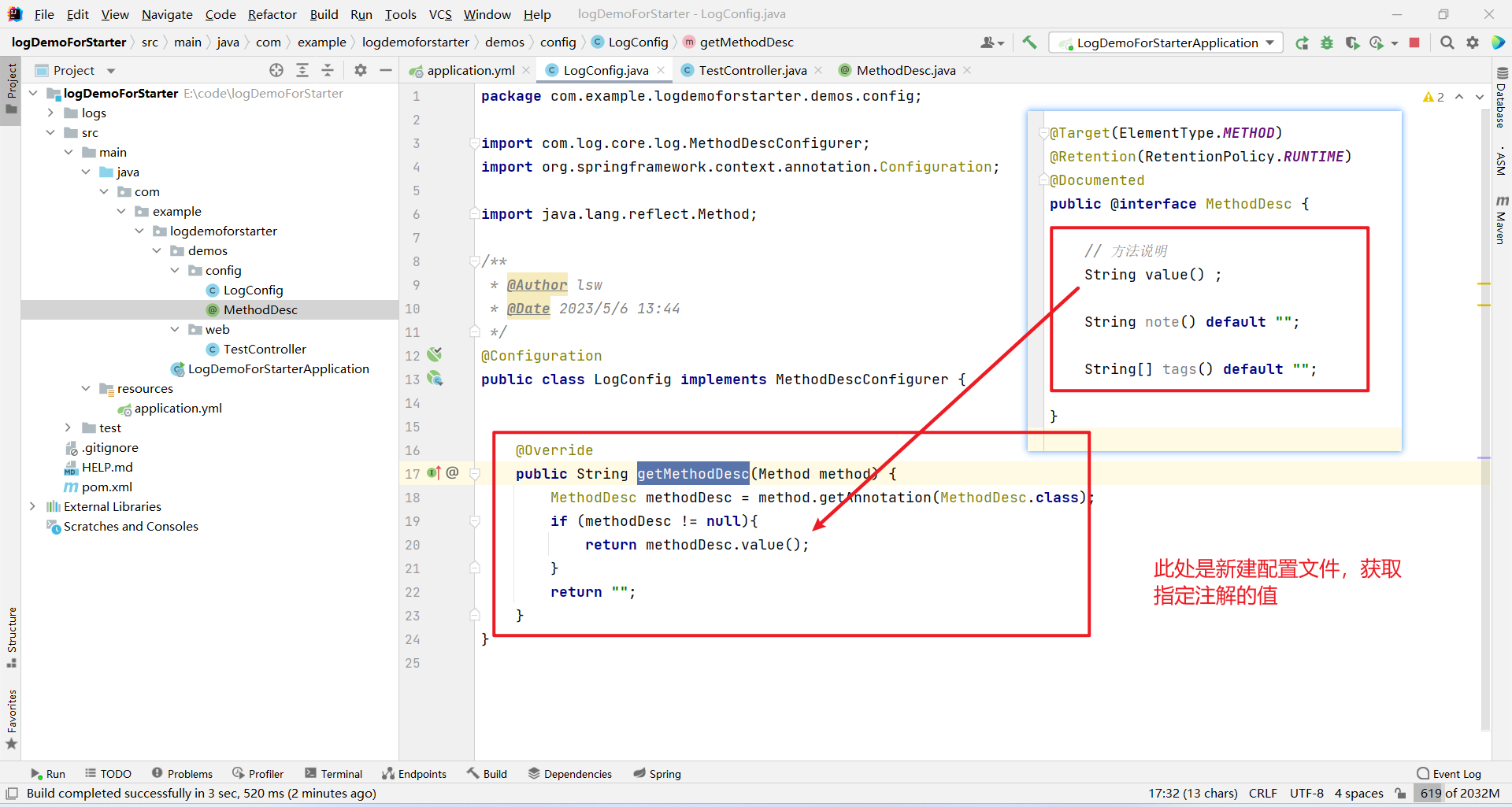Select Opened File crosshair in Project panel
Screen dimensions: 1512x807
click(x=276, y=70)
